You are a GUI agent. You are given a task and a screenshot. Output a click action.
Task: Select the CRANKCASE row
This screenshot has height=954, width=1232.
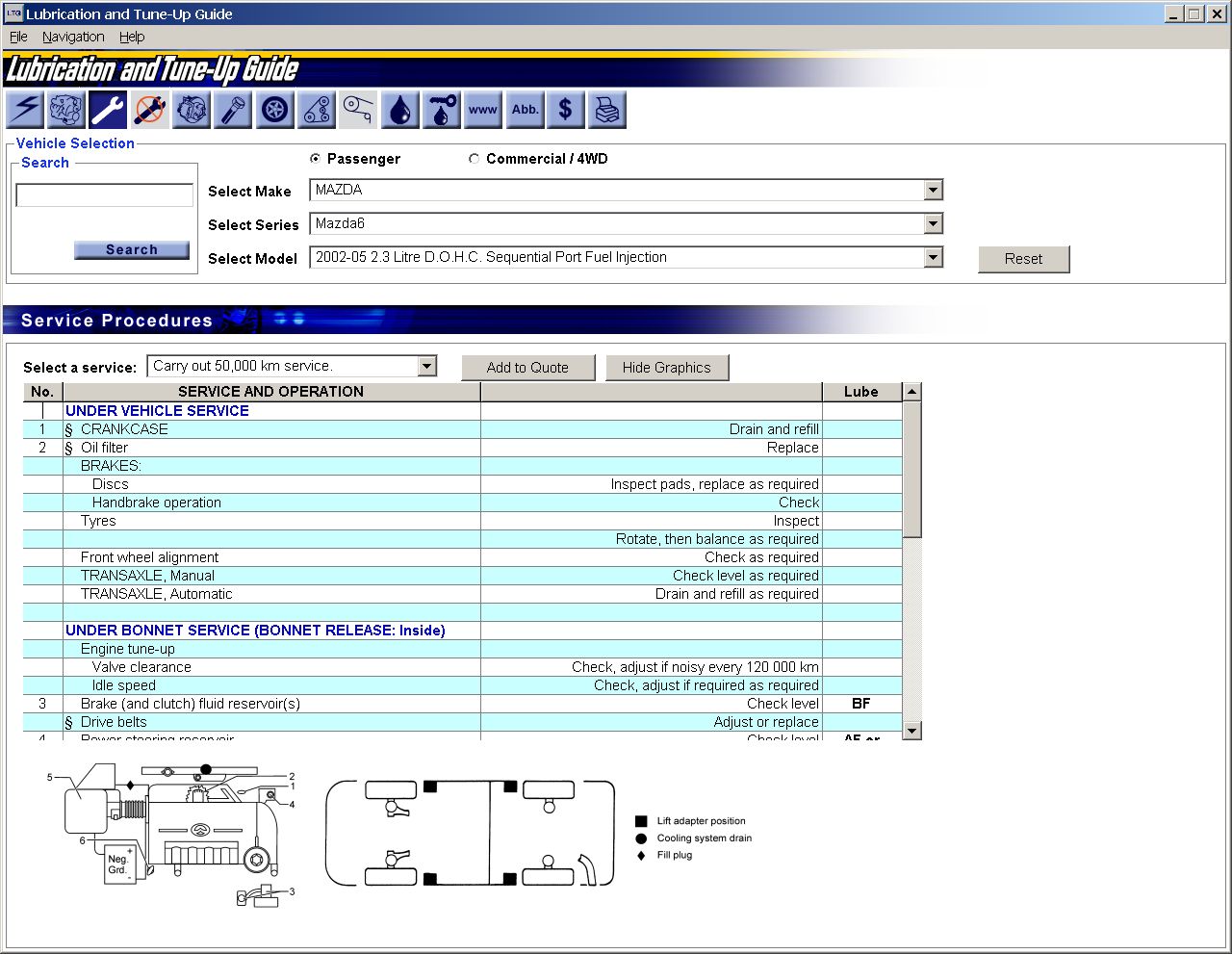coord(463,429)
